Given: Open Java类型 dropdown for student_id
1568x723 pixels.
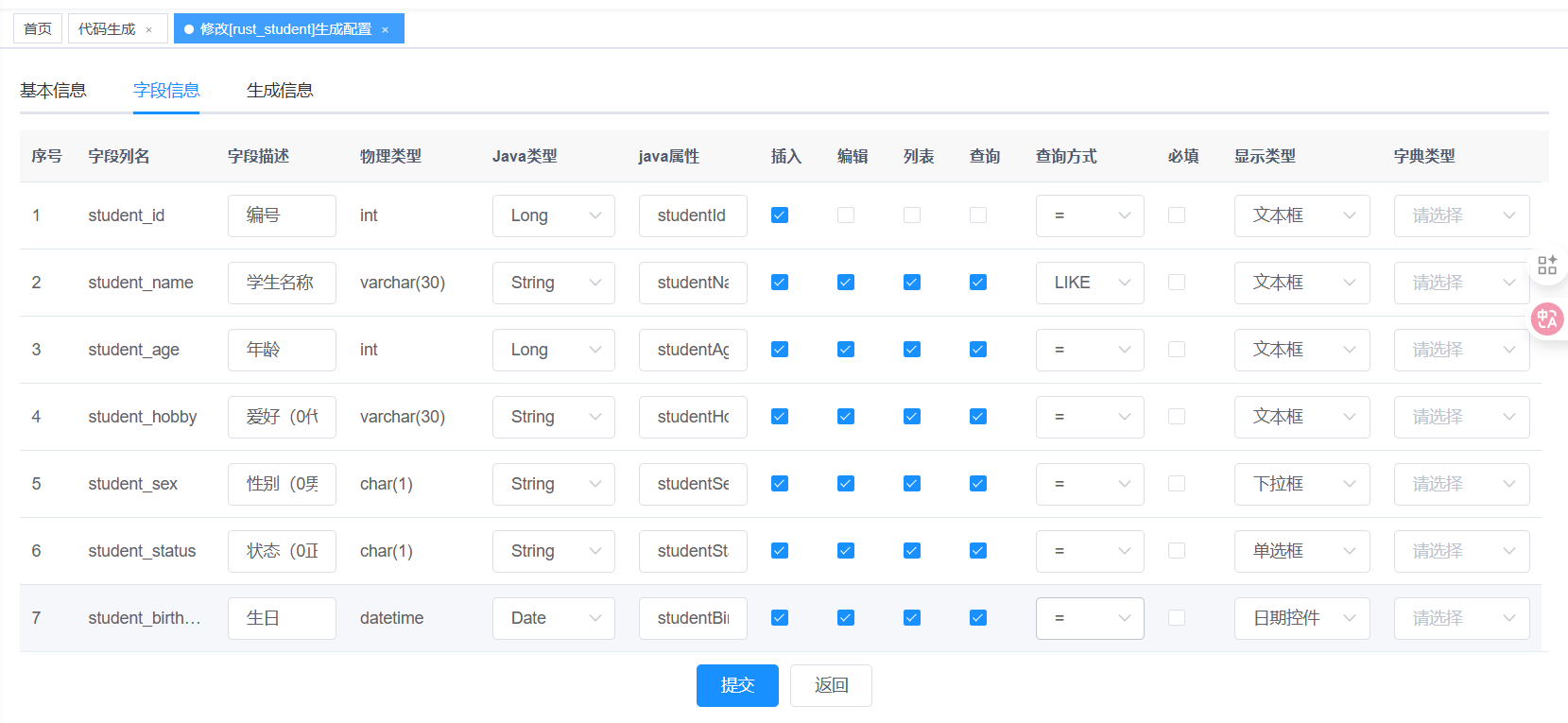Looking at the screenshot, I should pyautogui.click(x=553, y=215).
